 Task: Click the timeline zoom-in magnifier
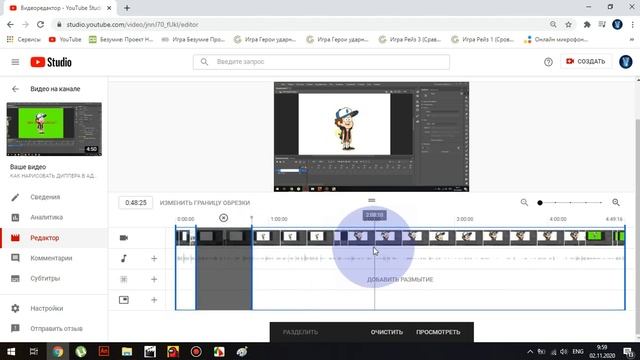(x=616, y=202)
